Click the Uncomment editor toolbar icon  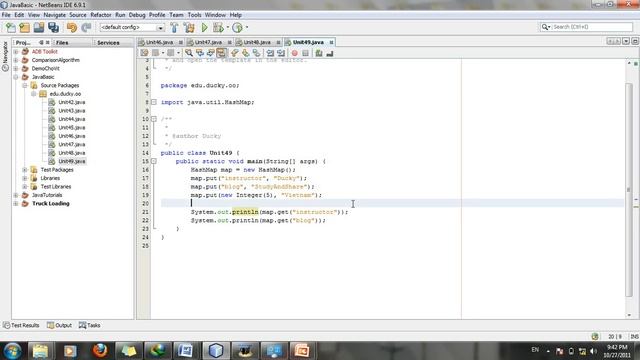[x=330, y=53]
